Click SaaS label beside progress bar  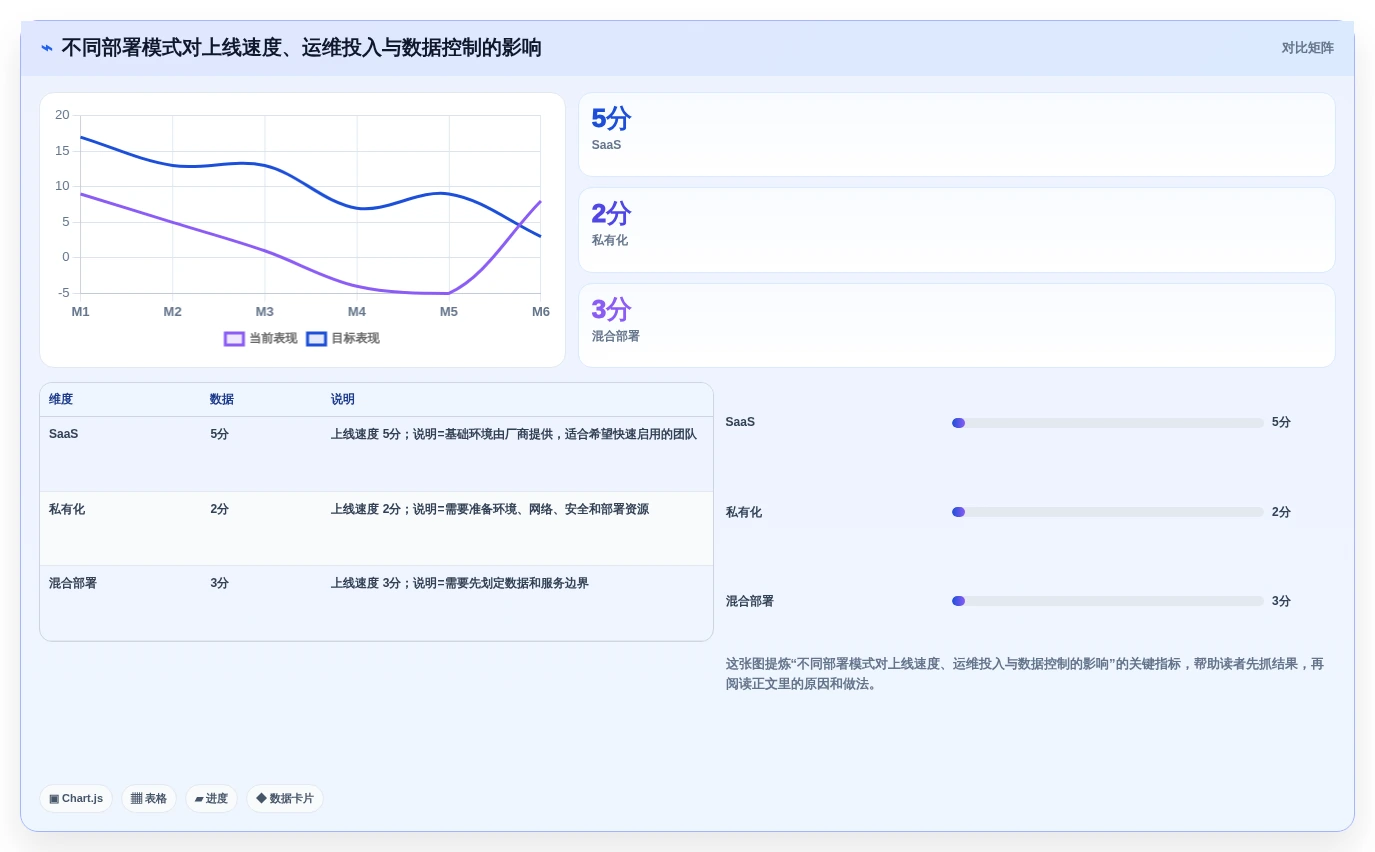coord(740,422)
